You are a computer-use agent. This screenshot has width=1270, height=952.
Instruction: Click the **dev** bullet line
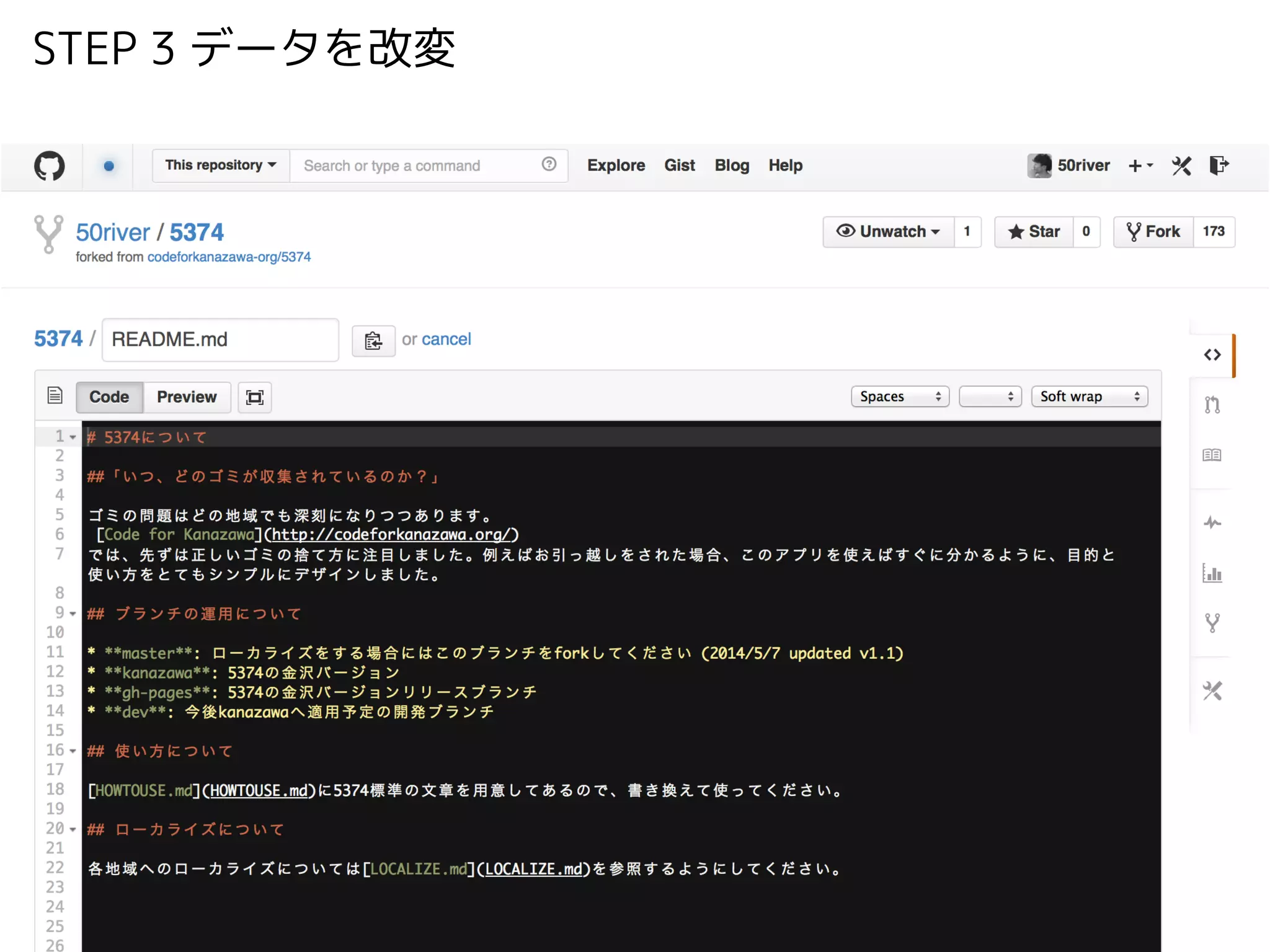coord(291,712)
